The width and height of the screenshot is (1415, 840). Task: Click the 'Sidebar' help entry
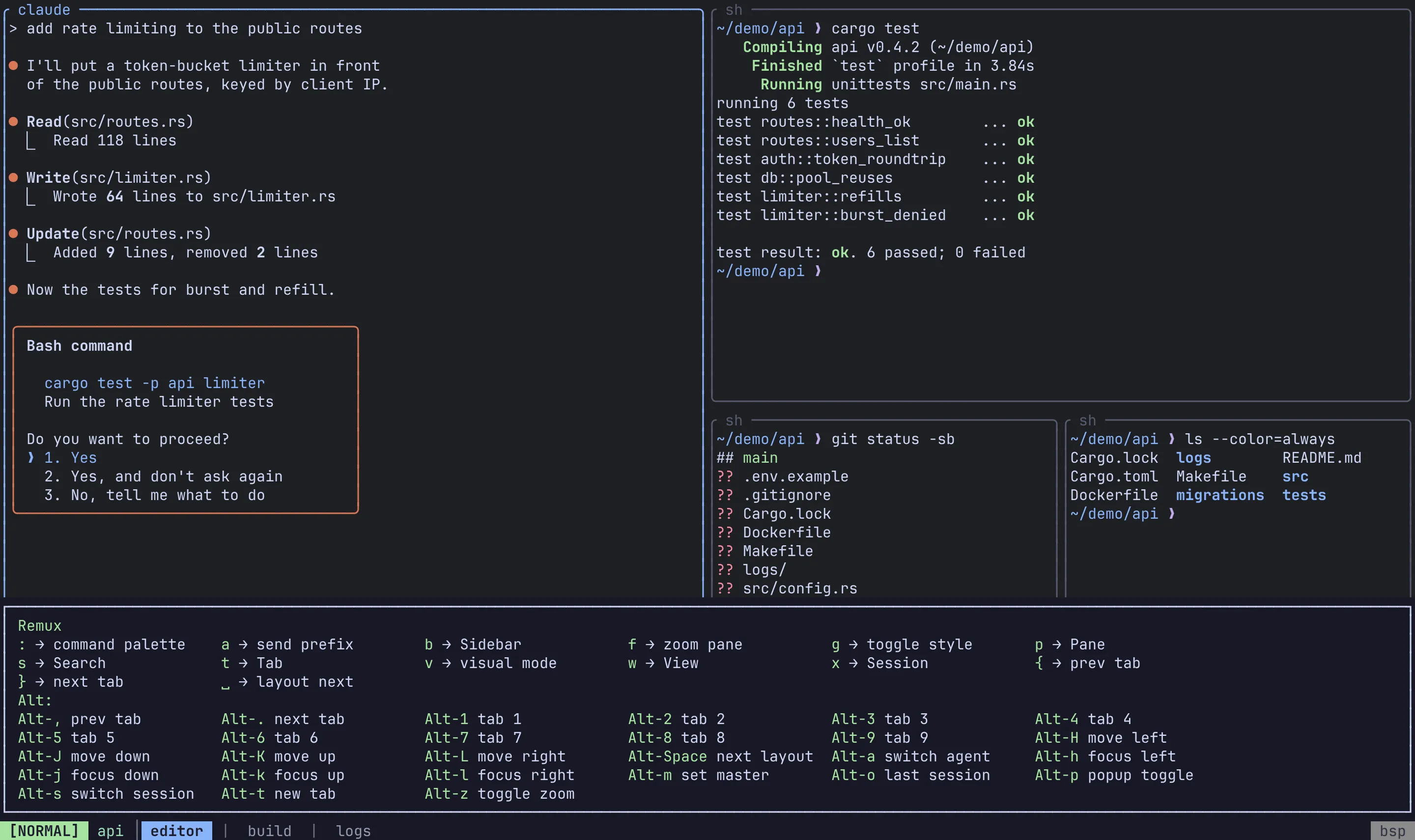473,644
